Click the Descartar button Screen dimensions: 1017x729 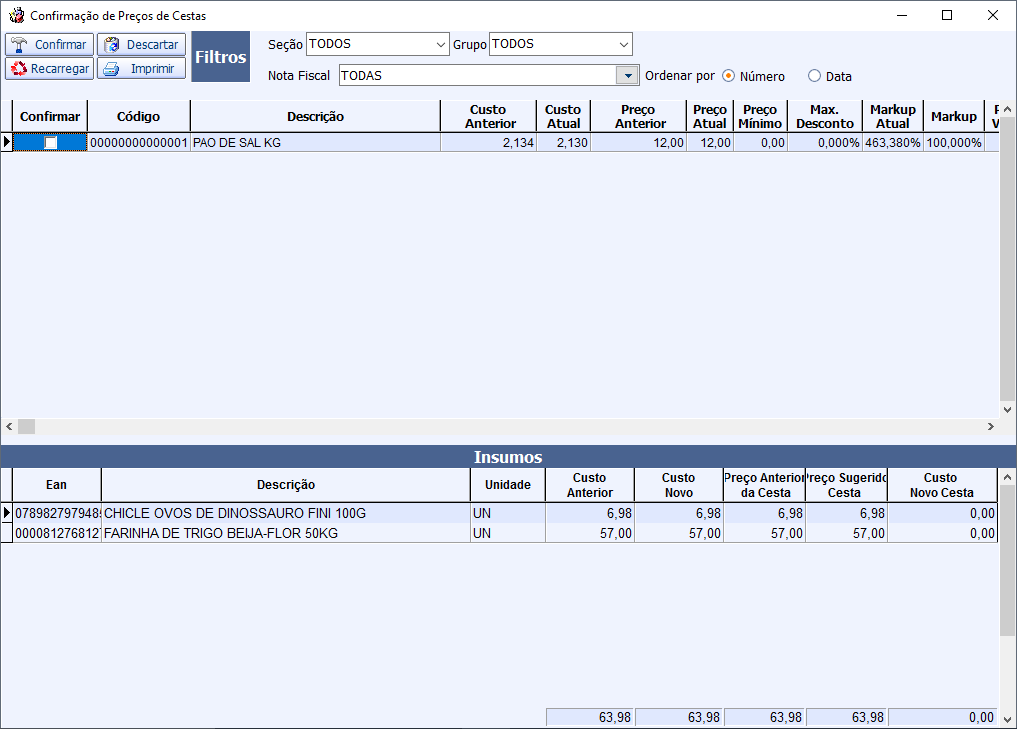(141, 45)
